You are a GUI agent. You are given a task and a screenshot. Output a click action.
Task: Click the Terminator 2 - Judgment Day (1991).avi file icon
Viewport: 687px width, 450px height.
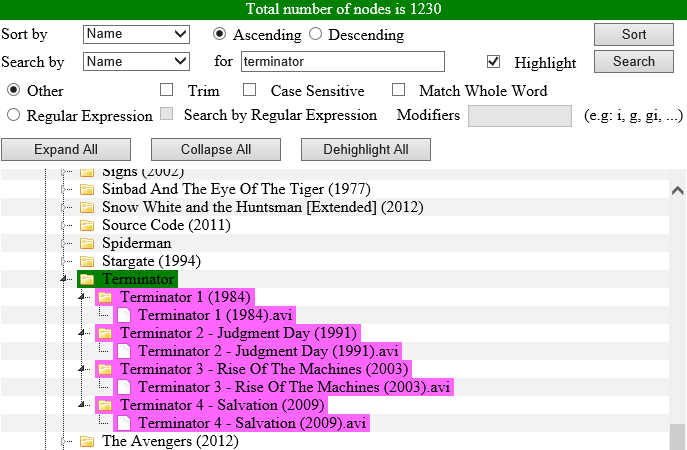click(x=124, y=351)
